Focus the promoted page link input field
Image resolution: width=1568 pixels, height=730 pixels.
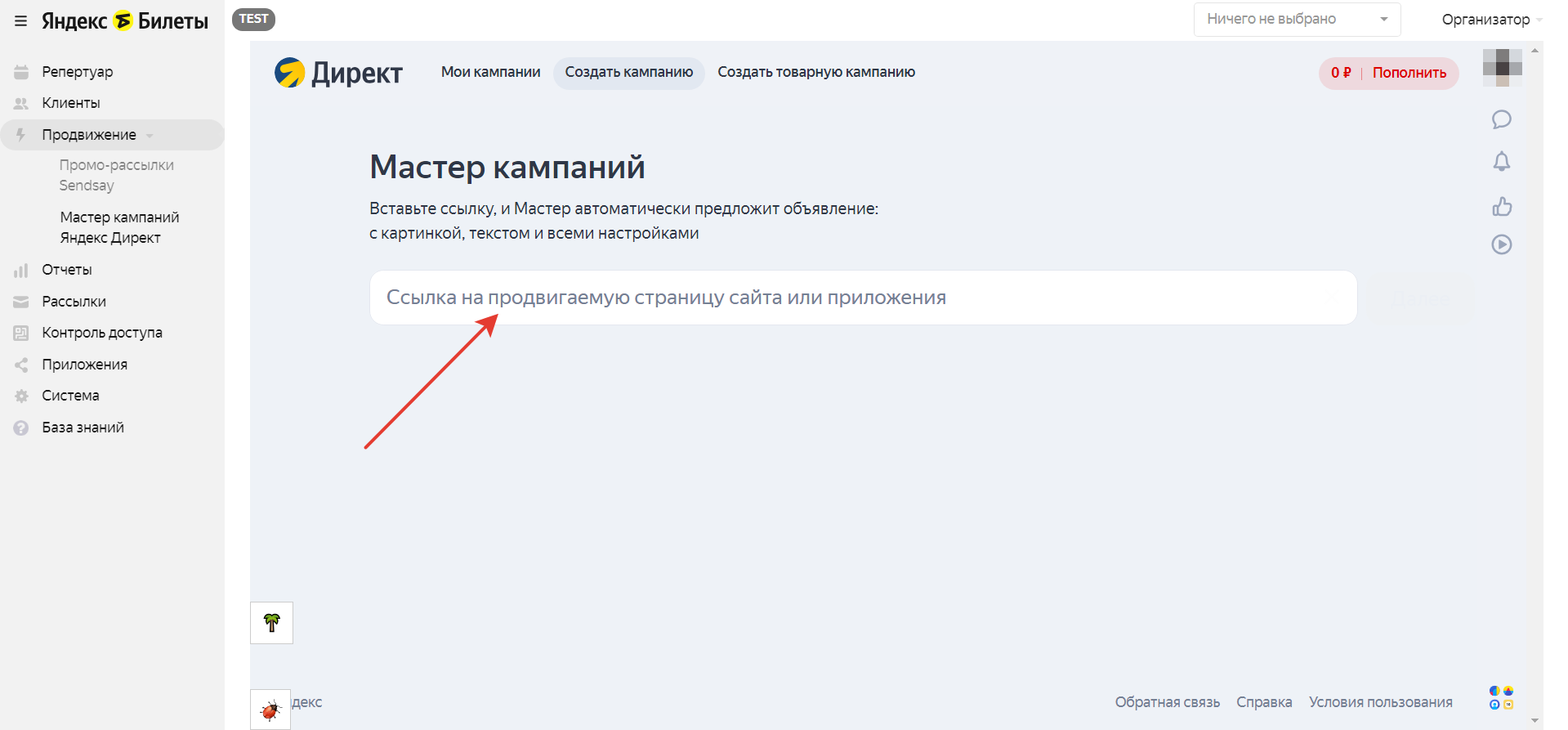pos(864,298)
